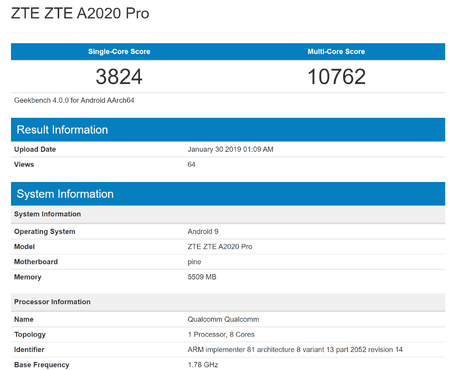Image resolution: width=450 pixels, height=370 pixels.
Task: Click the views count 64
Action: click(x=191, y=164)
